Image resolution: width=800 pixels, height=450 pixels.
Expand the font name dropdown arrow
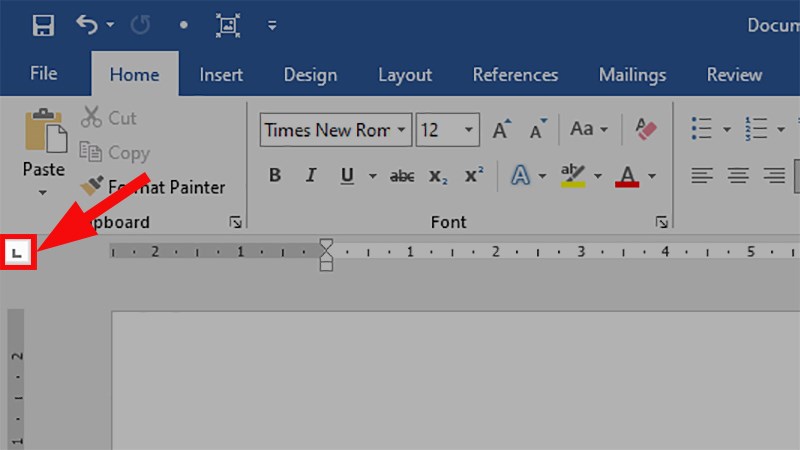coord(402,130)
